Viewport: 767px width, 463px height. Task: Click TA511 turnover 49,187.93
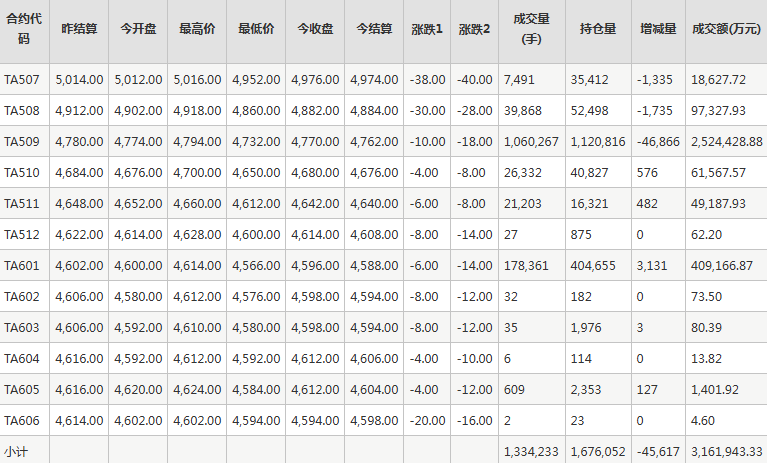(719, 203)
